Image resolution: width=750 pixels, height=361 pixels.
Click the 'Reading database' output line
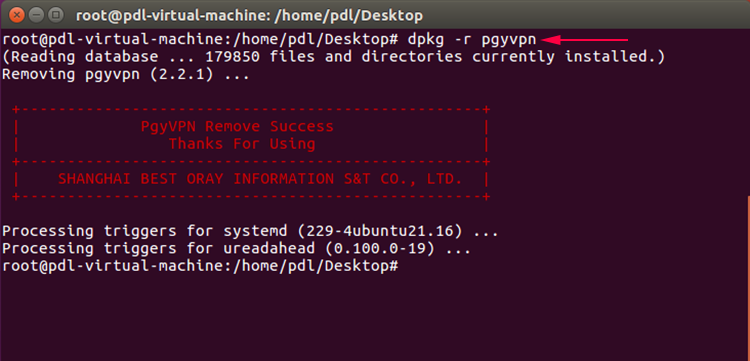333,57
